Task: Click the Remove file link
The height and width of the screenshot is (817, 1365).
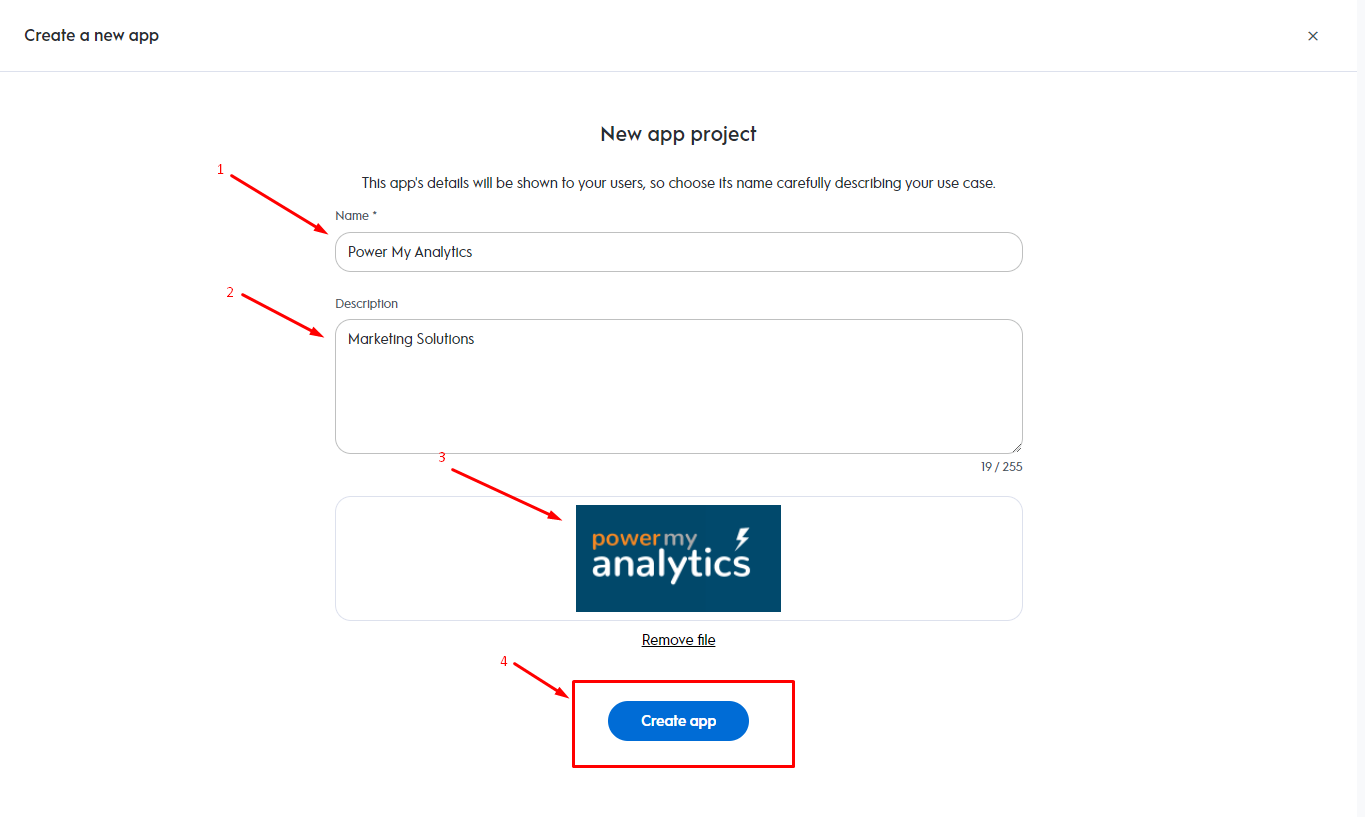Action: [678, 640]
